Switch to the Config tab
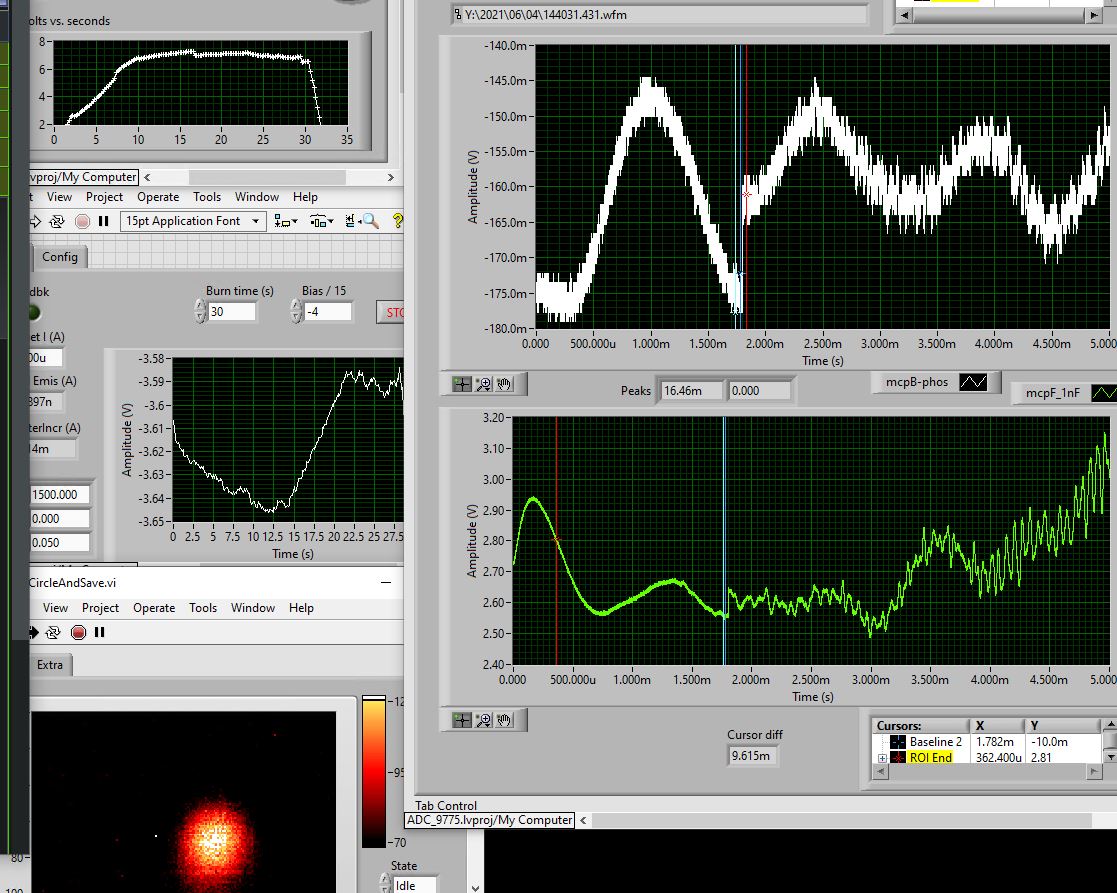The image size is (1117, 893). click(x=60, y=257)
